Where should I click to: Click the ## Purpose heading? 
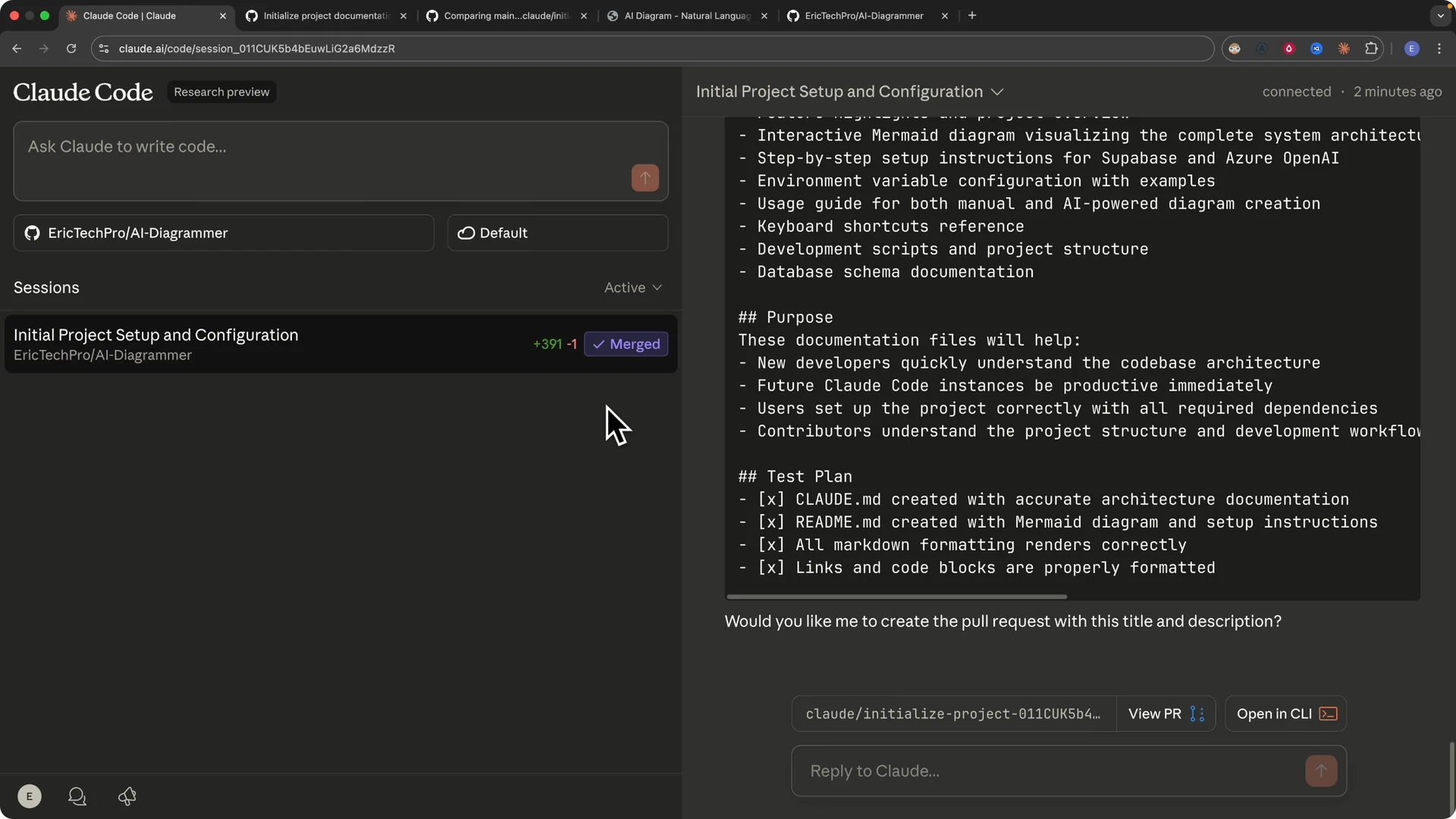pyautogui.click(x=786, y=317)
